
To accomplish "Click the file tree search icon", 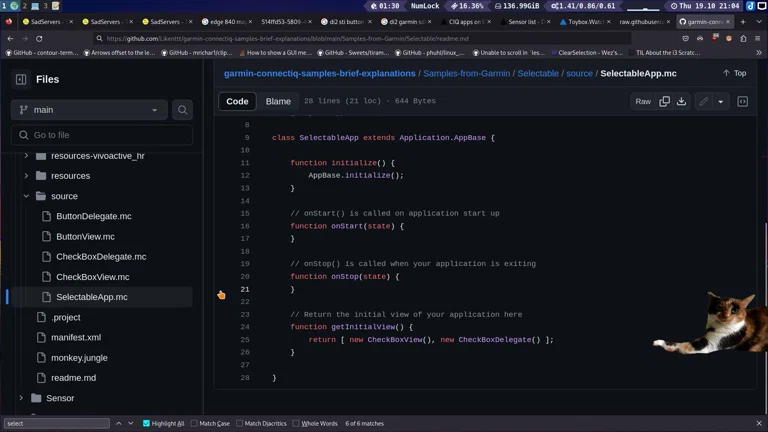I will (182, 110).
